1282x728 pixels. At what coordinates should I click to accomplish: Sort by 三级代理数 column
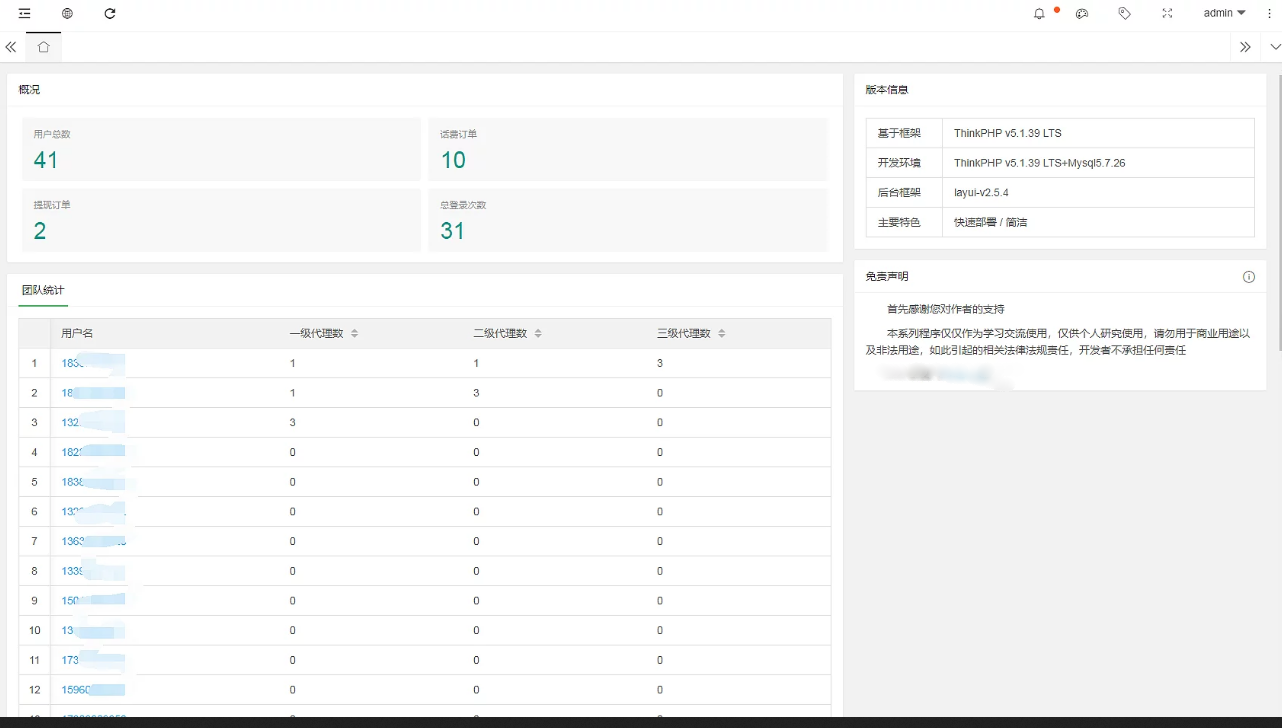[x=721, y=334]
